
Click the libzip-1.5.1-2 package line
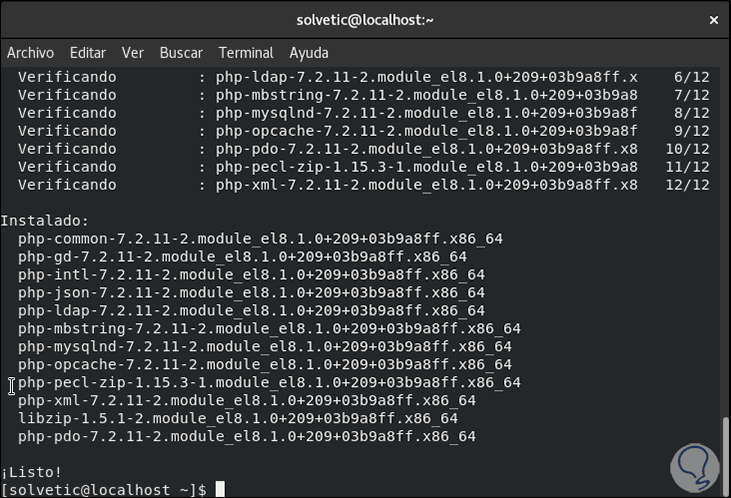click(238, 418)
